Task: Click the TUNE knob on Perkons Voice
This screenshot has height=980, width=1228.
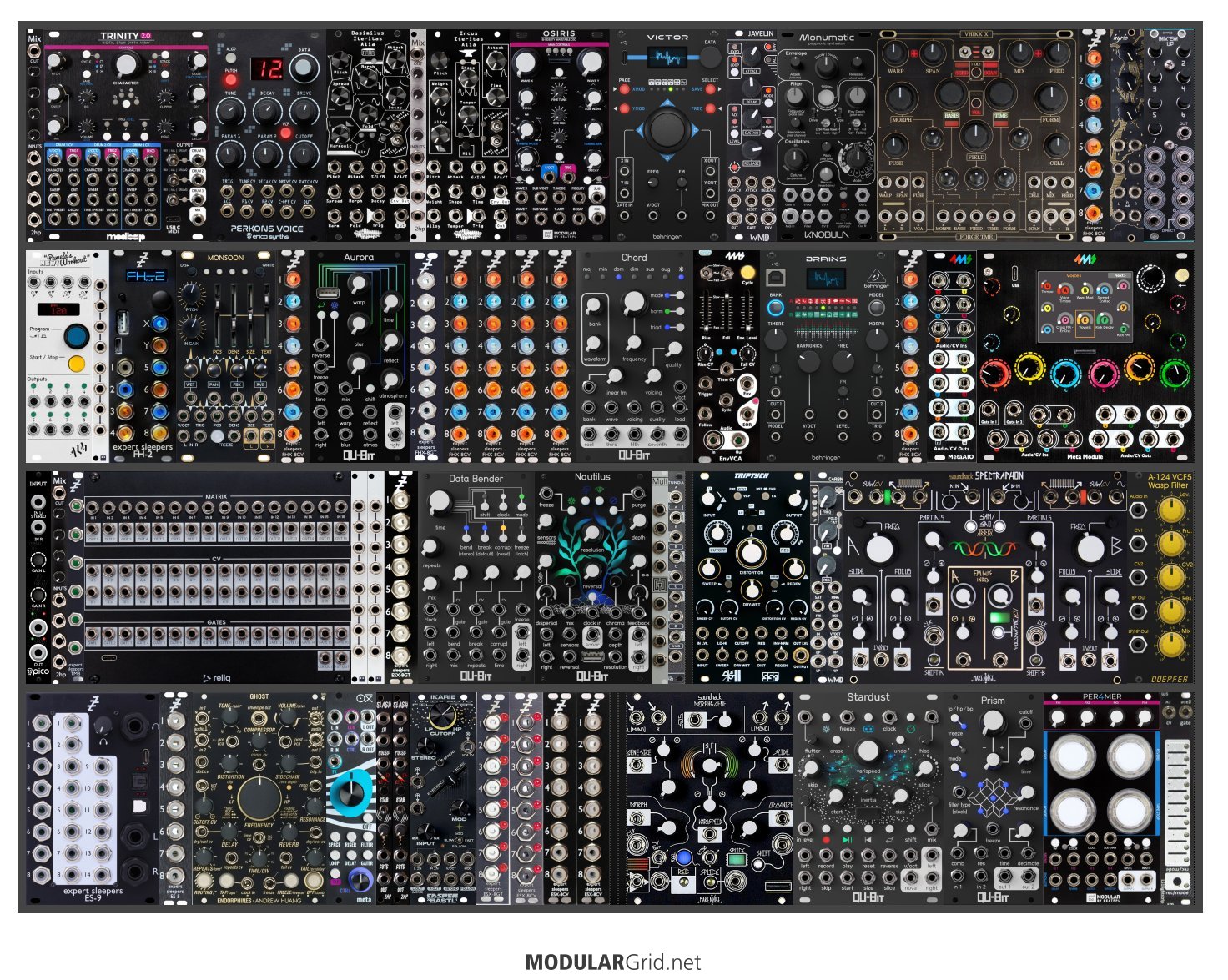Action: tap(231, 113)
